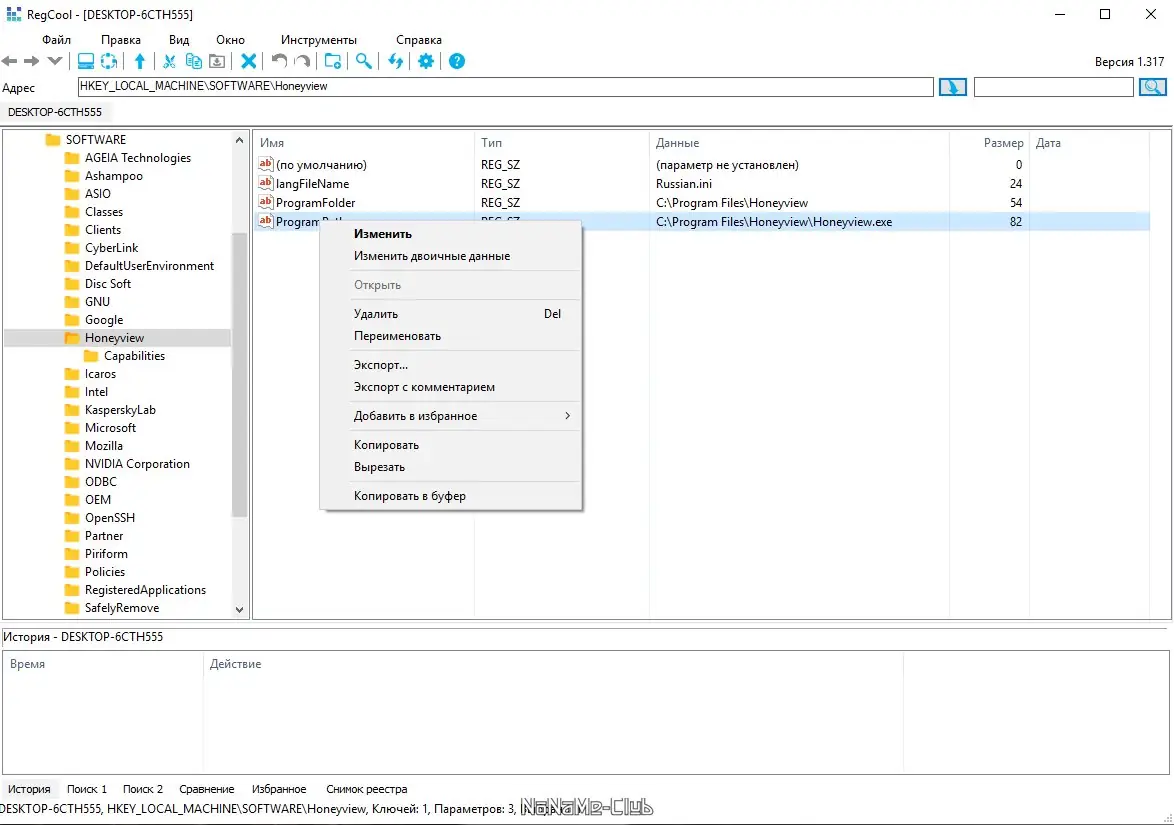Click the Paste icon in toolbar
The width and height of the screenshot is (1174, 825).
tap(217, 61)
